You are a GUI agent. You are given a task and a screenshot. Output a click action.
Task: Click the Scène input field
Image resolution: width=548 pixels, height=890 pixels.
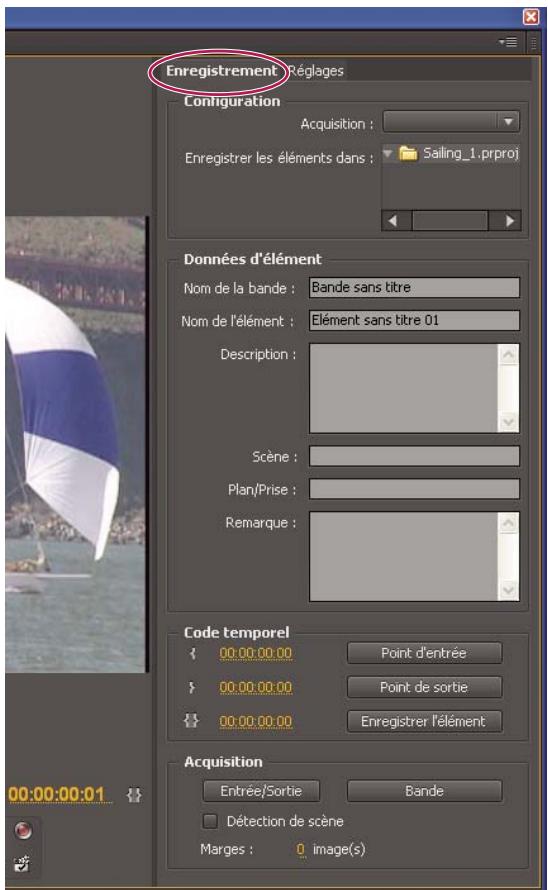pyautogui.click(x=414, y=456)
